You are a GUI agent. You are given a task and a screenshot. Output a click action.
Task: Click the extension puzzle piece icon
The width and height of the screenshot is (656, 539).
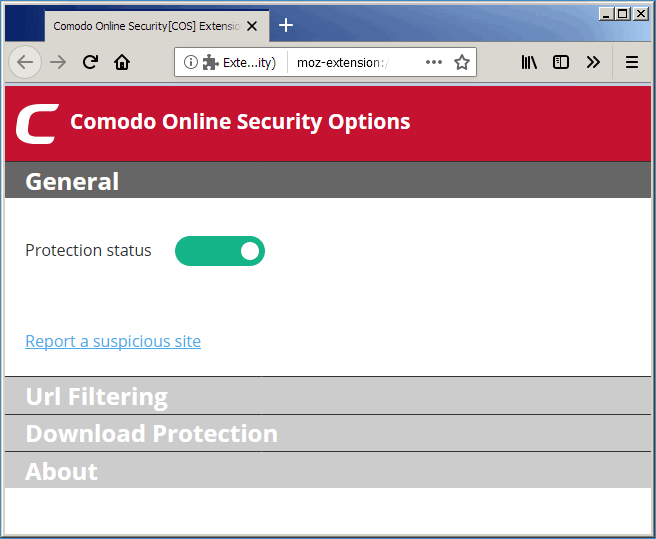pos(210,62)
